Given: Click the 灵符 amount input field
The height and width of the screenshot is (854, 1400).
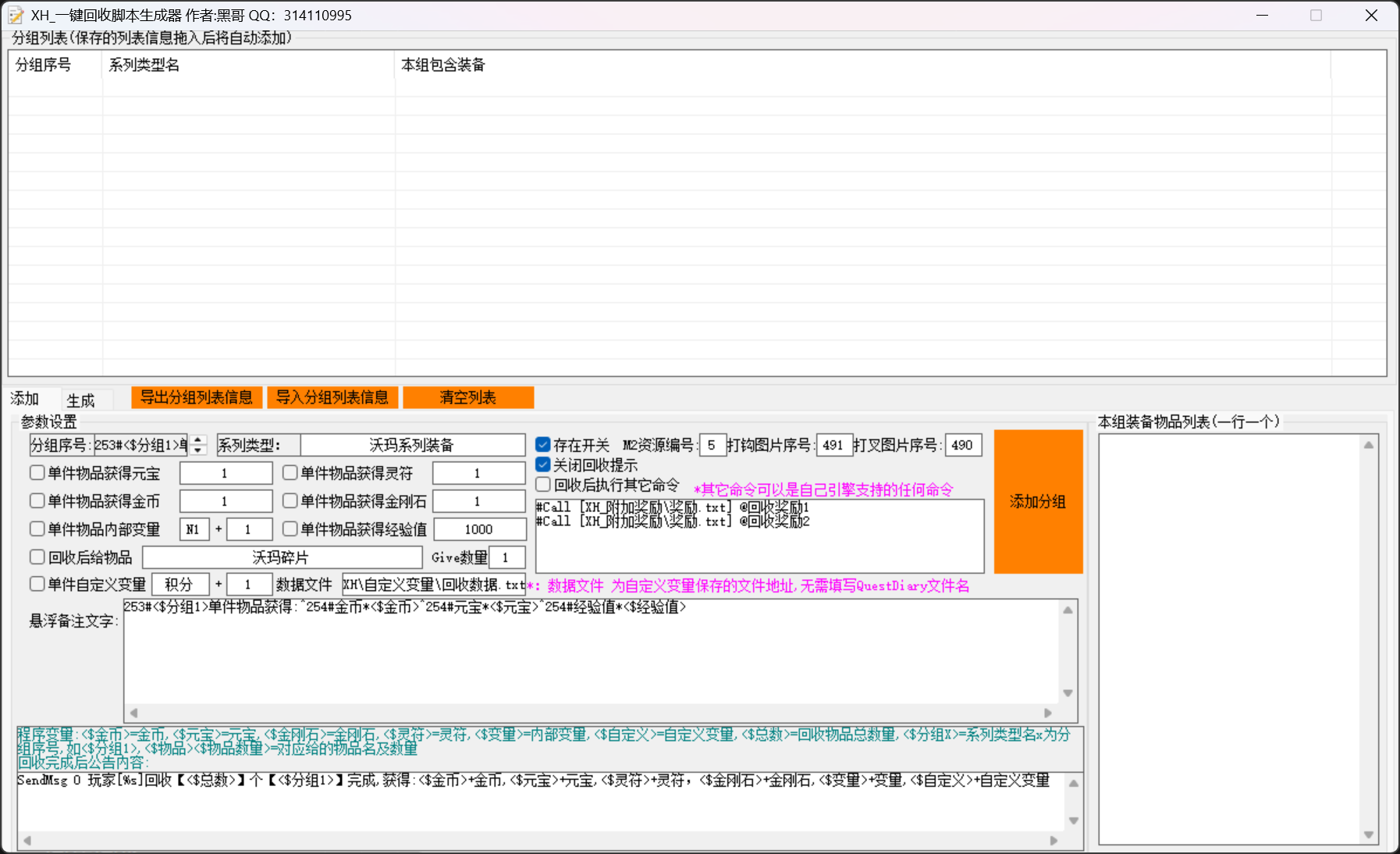Looking at the screenshot, I should coord(478,473).
